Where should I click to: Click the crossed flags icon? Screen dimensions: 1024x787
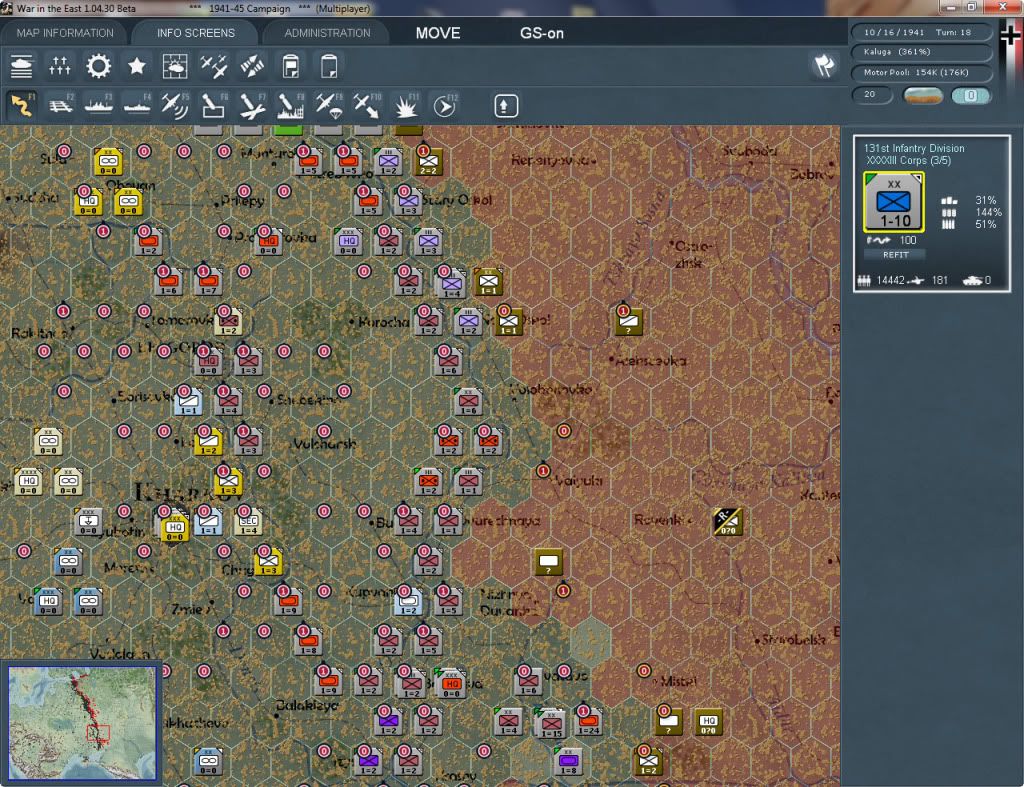pyautogui.click(x=824, y=65)
